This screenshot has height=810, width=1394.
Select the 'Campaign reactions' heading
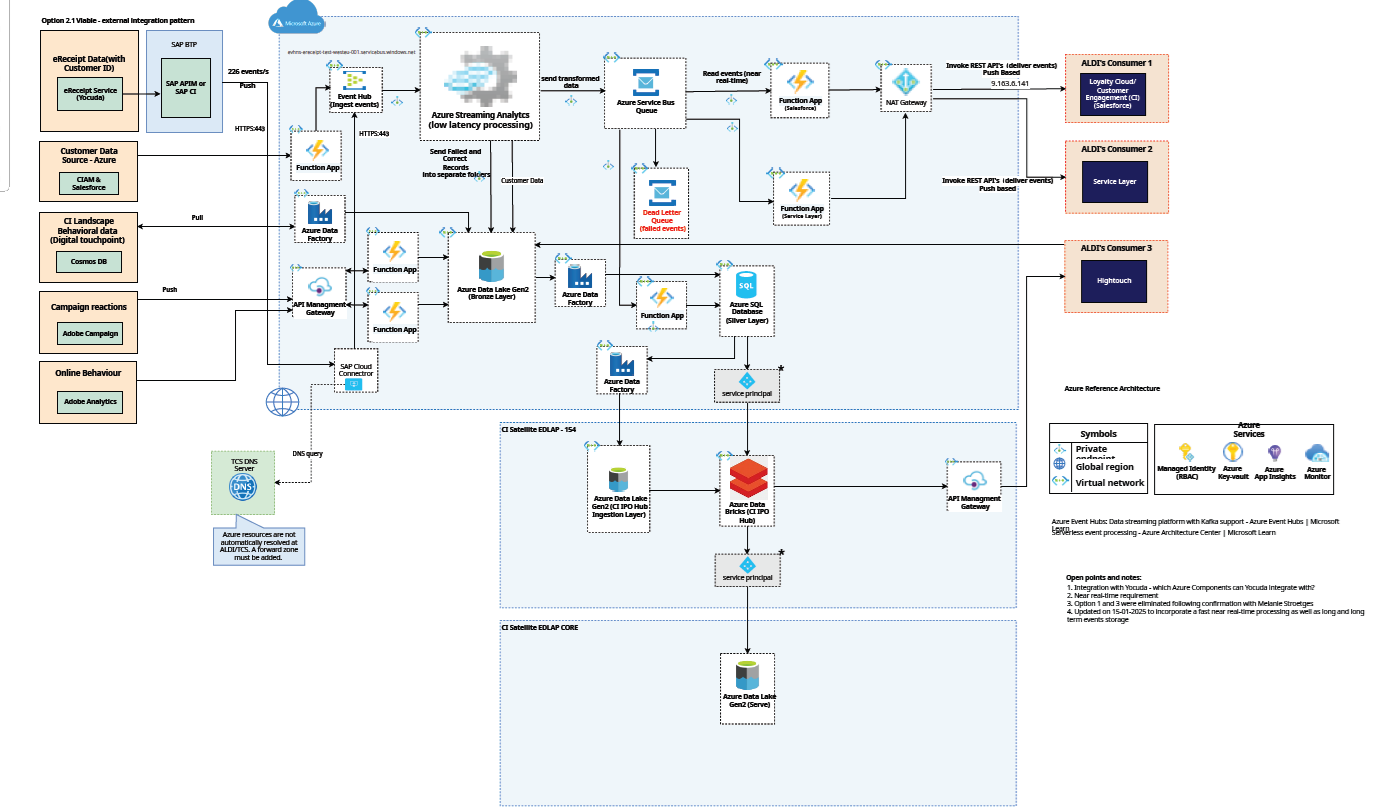(90, 307)
